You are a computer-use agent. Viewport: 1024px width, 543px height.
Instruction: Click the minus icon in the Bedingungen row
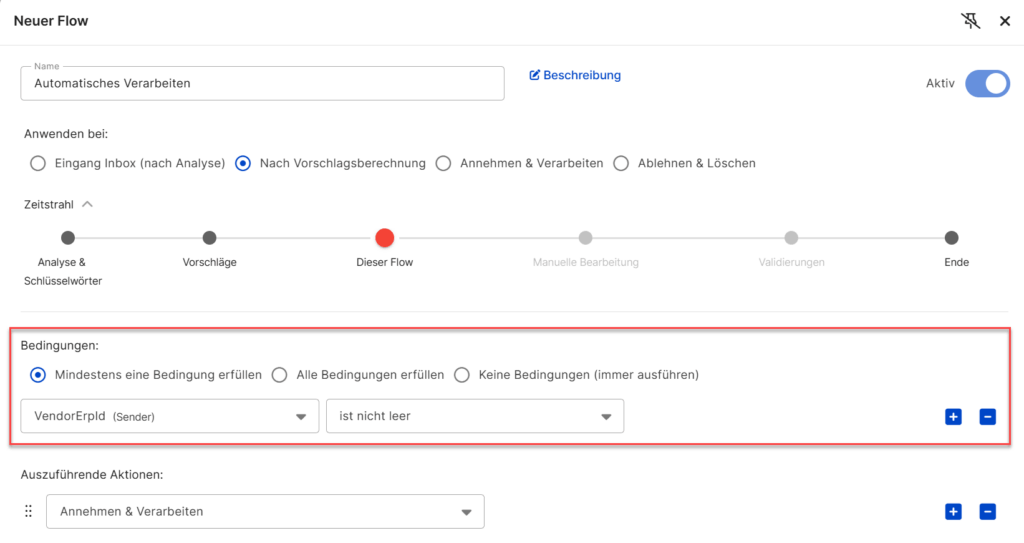click(987, 416)
